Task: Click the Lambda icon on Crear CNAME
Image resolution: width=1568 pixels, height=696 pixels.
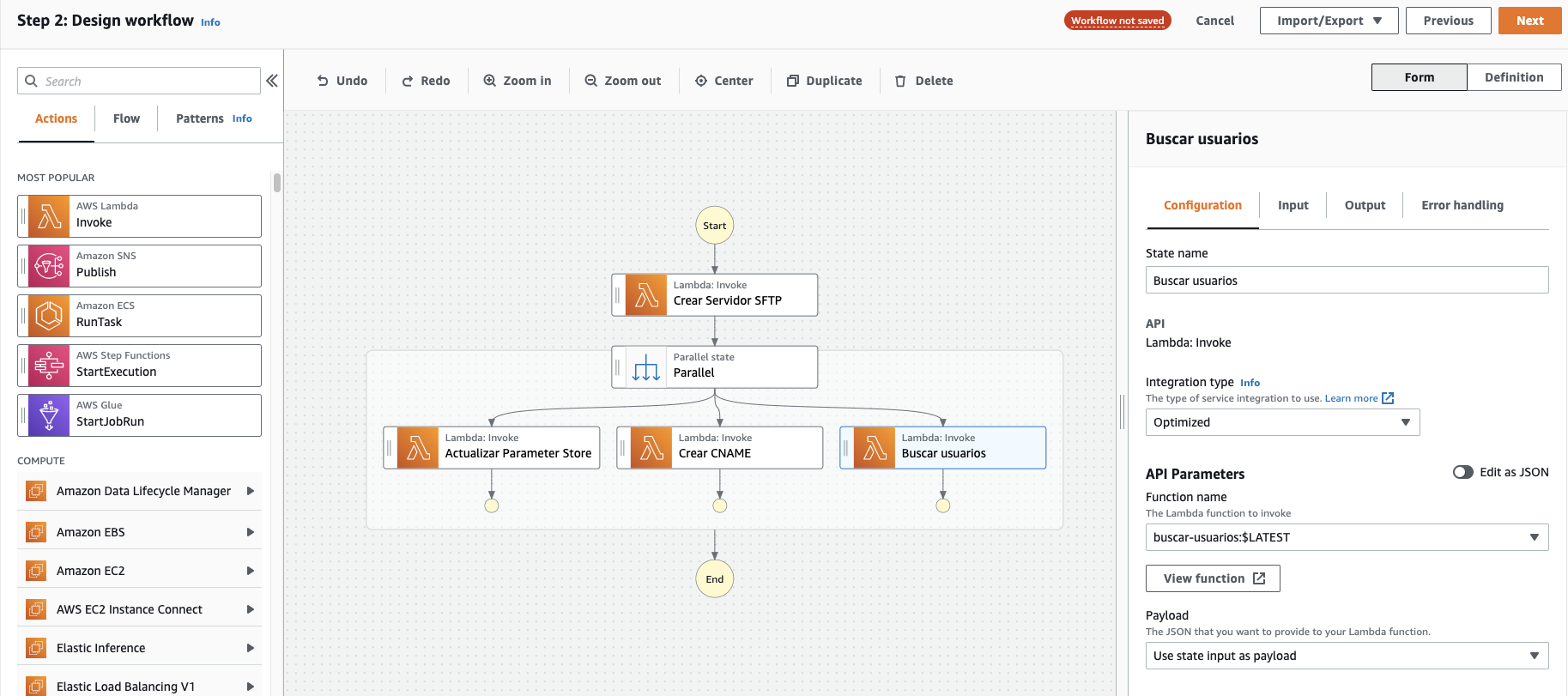Action: [x=651, y=448]
